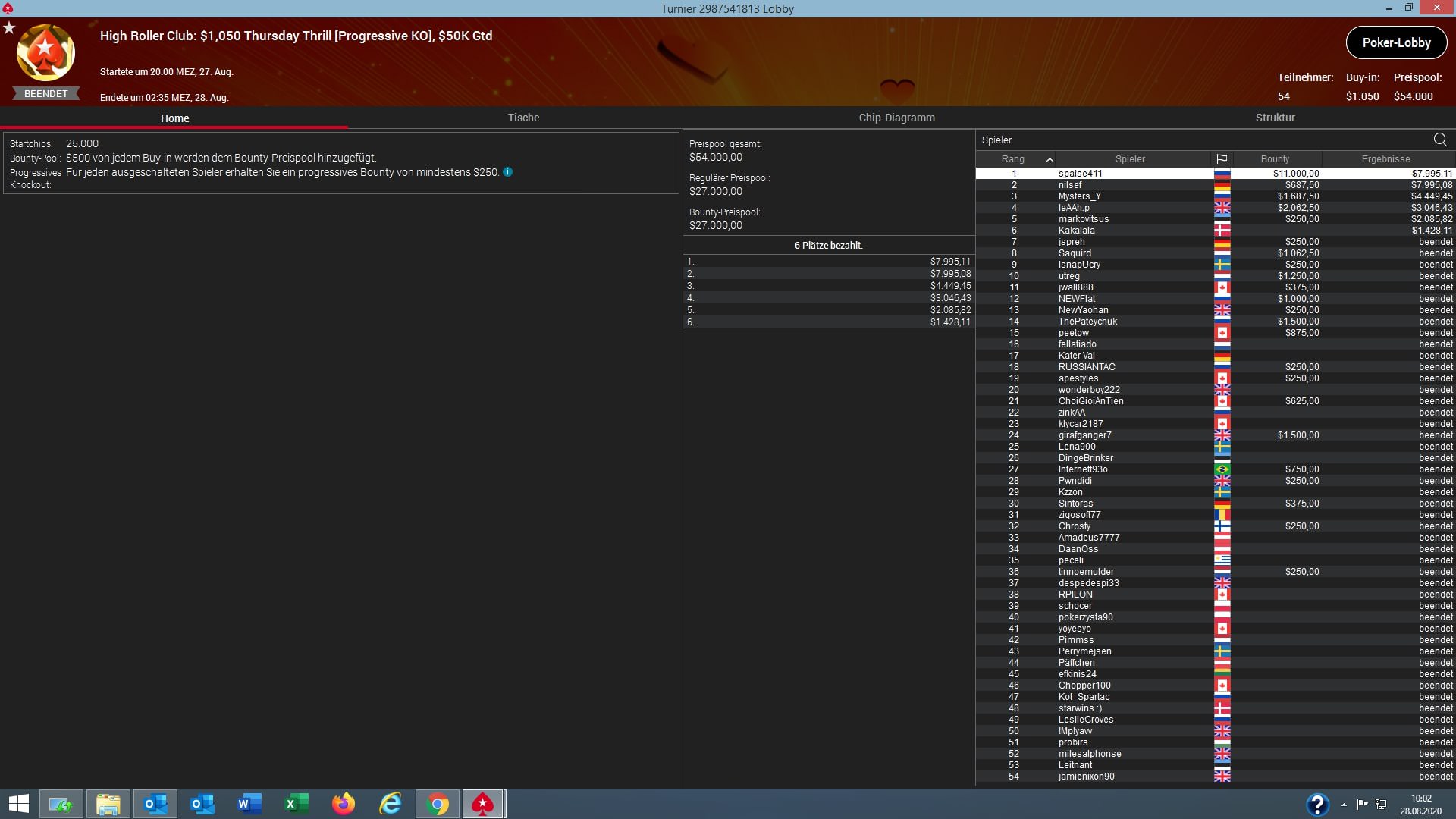Switch to the Tische tab
Image resolution: width=1456 pixels, height=819 pixels.
(523, 118)
